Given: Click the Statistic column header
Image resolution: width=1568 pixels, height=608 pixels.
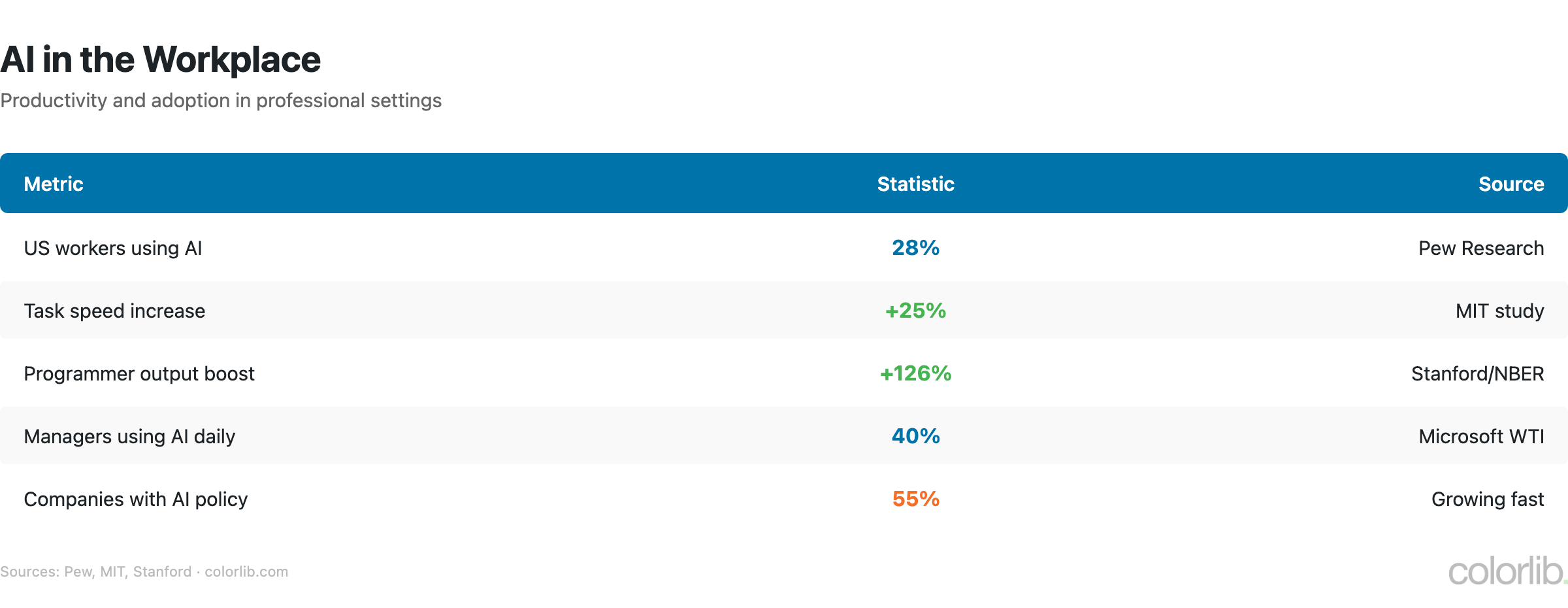Looking at the screenshot, I should [x=915, y=184].
